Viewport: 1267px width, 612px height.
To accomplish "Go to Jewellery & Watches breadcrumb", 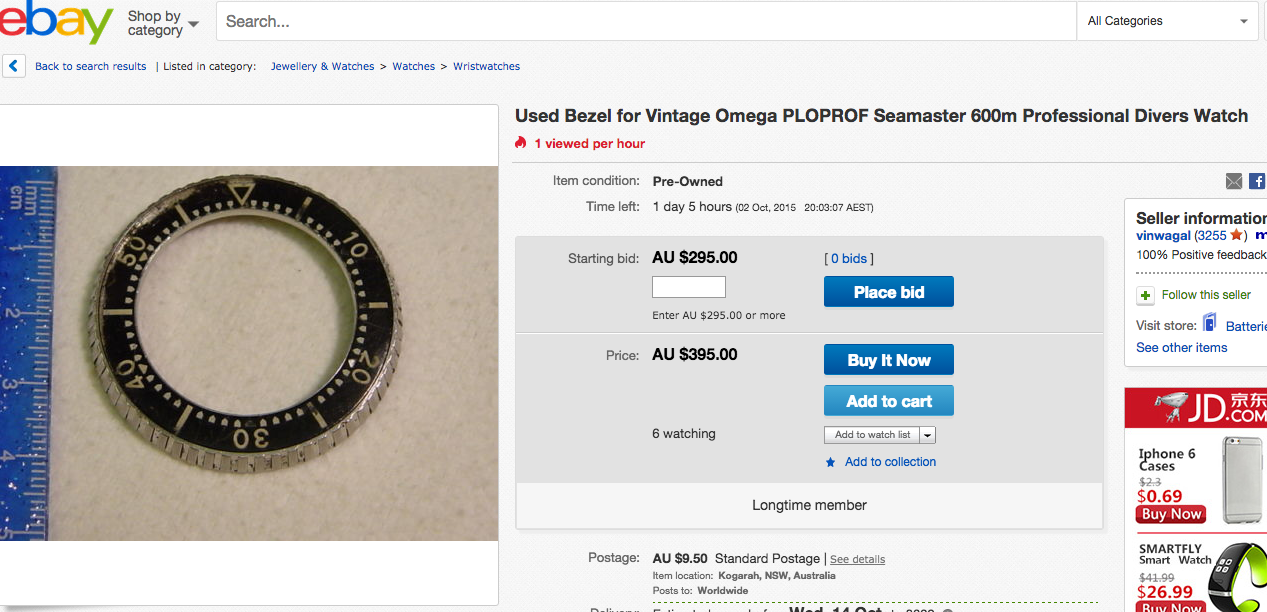I will (322, 67).
